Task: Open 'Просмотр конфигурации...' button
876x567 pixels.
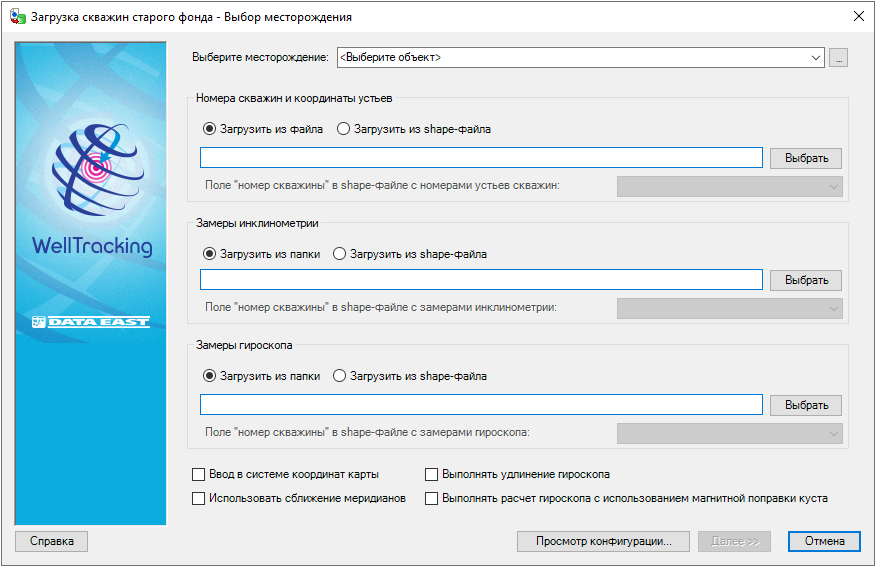Action: click(603, 541)
